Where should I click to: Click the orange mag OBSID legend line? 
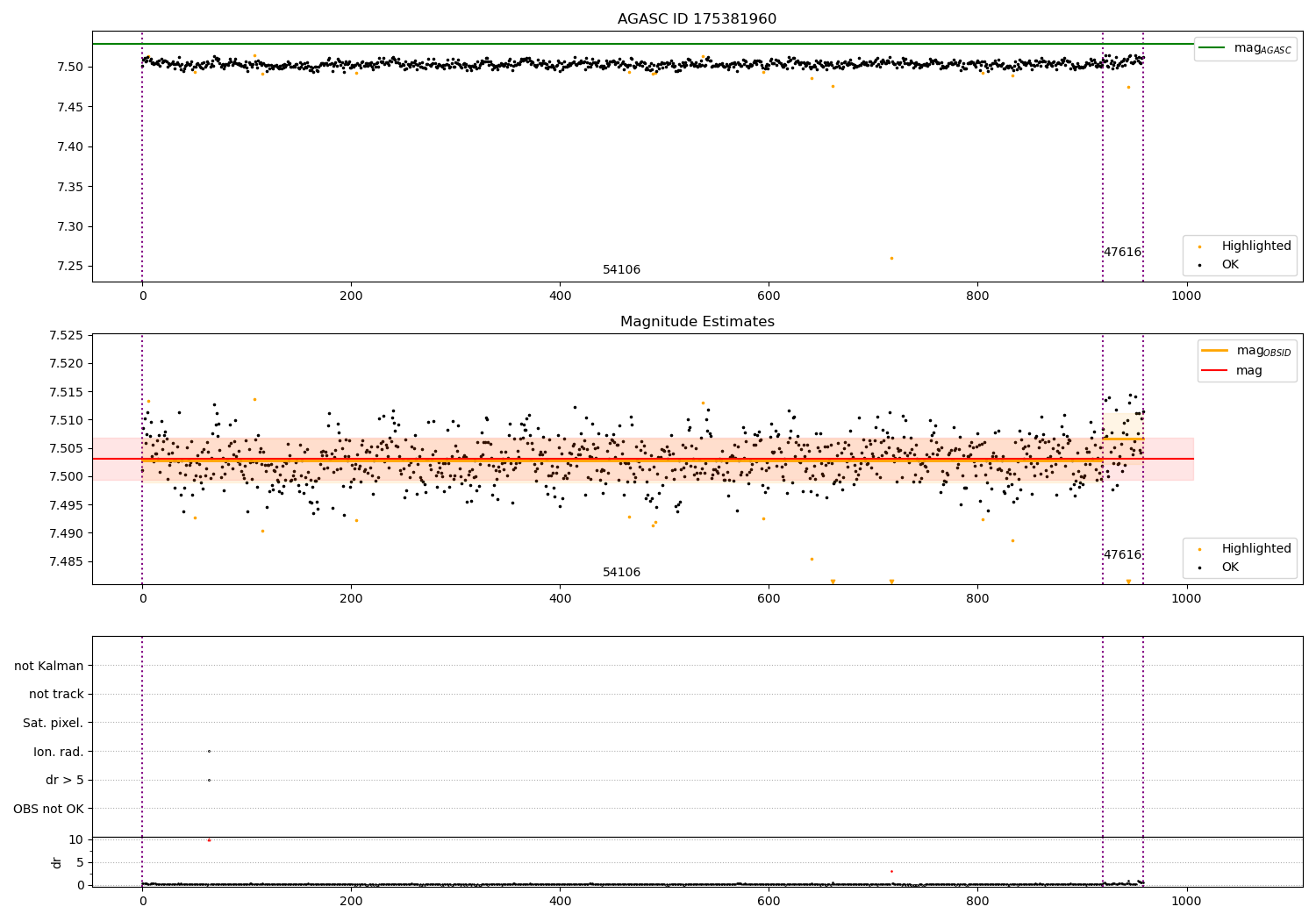point(1214,351)
